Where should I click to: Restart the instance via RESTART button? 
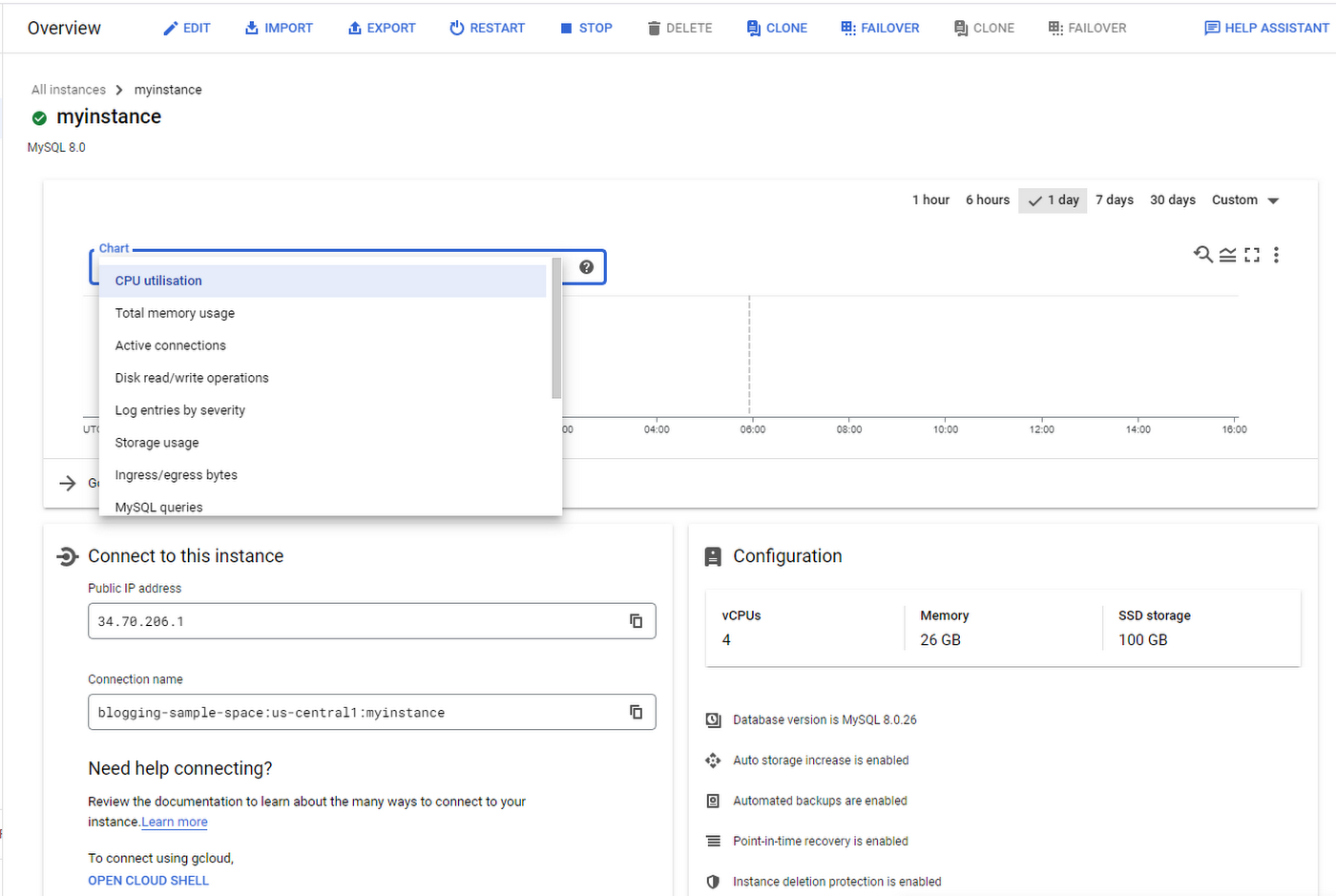pos(487,28)
